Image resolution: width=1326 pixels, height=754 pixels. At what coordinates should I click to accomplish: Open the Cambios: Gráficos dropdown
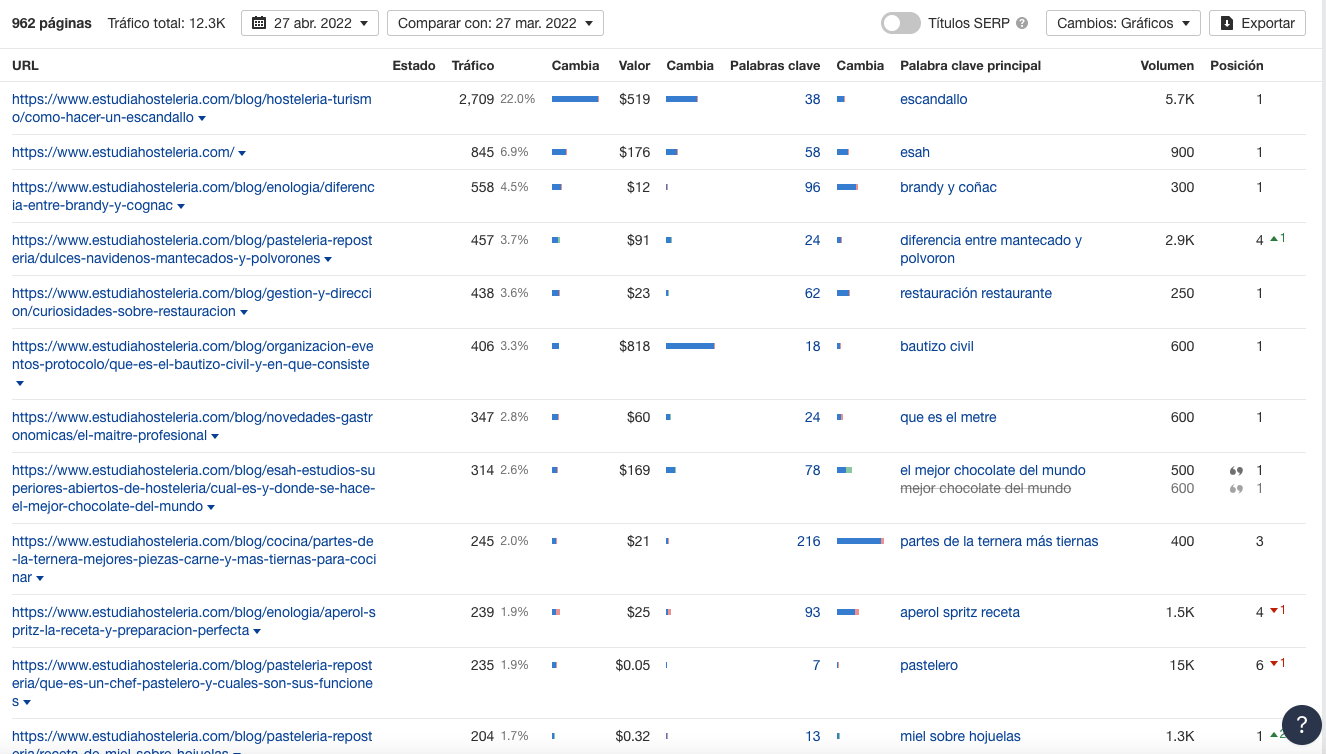[1123, 23]
